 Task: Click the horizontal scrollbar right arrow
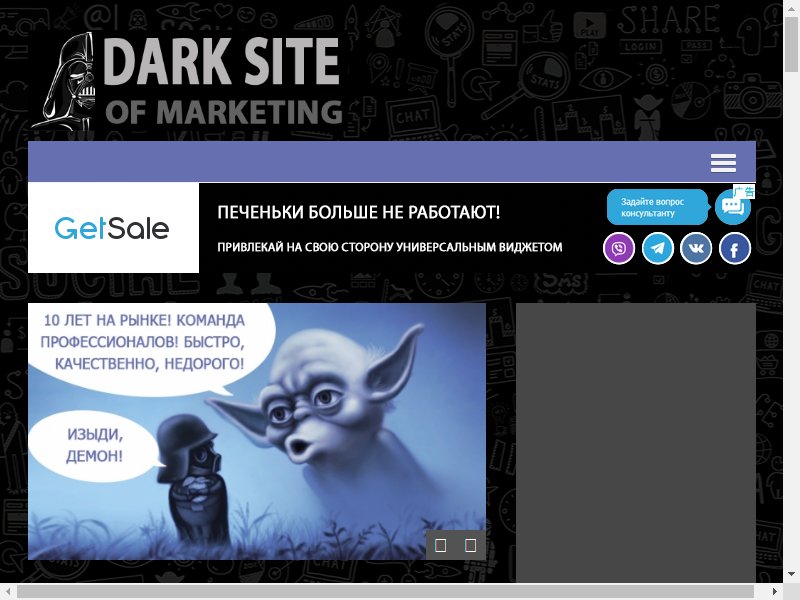coord(774,591)
